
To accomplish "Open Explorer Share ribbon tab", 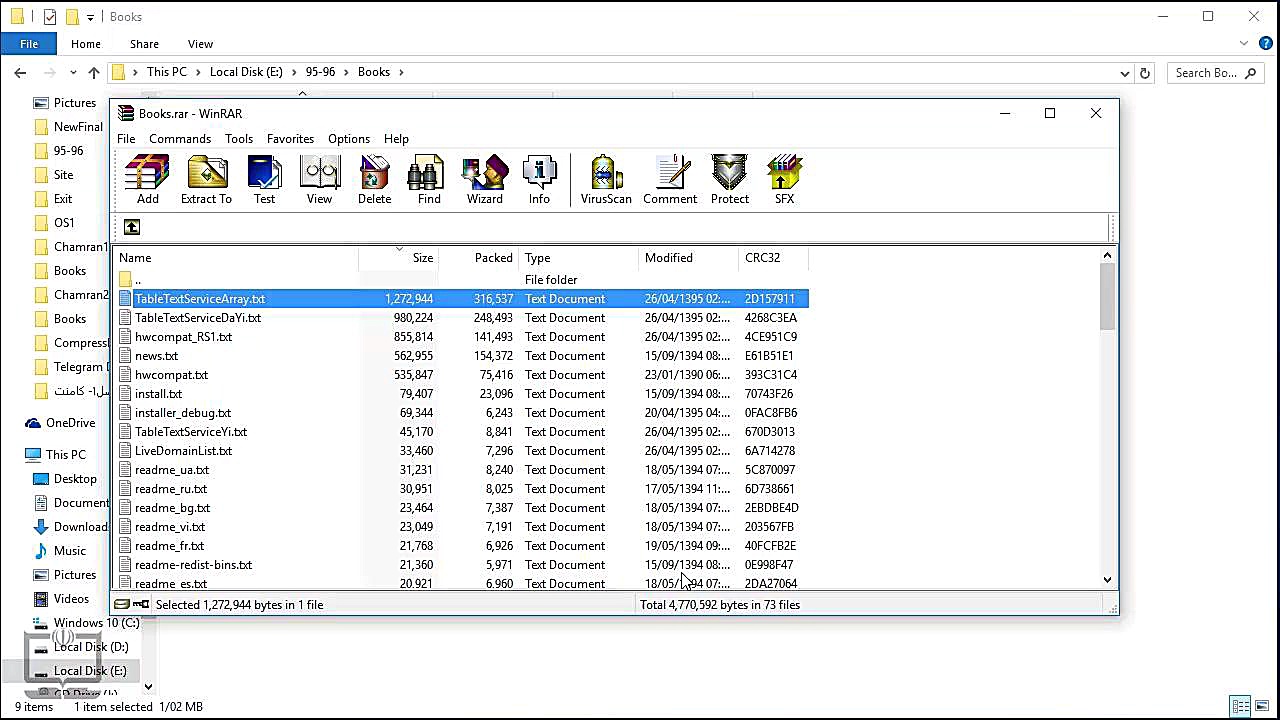I will coord(144,44).
